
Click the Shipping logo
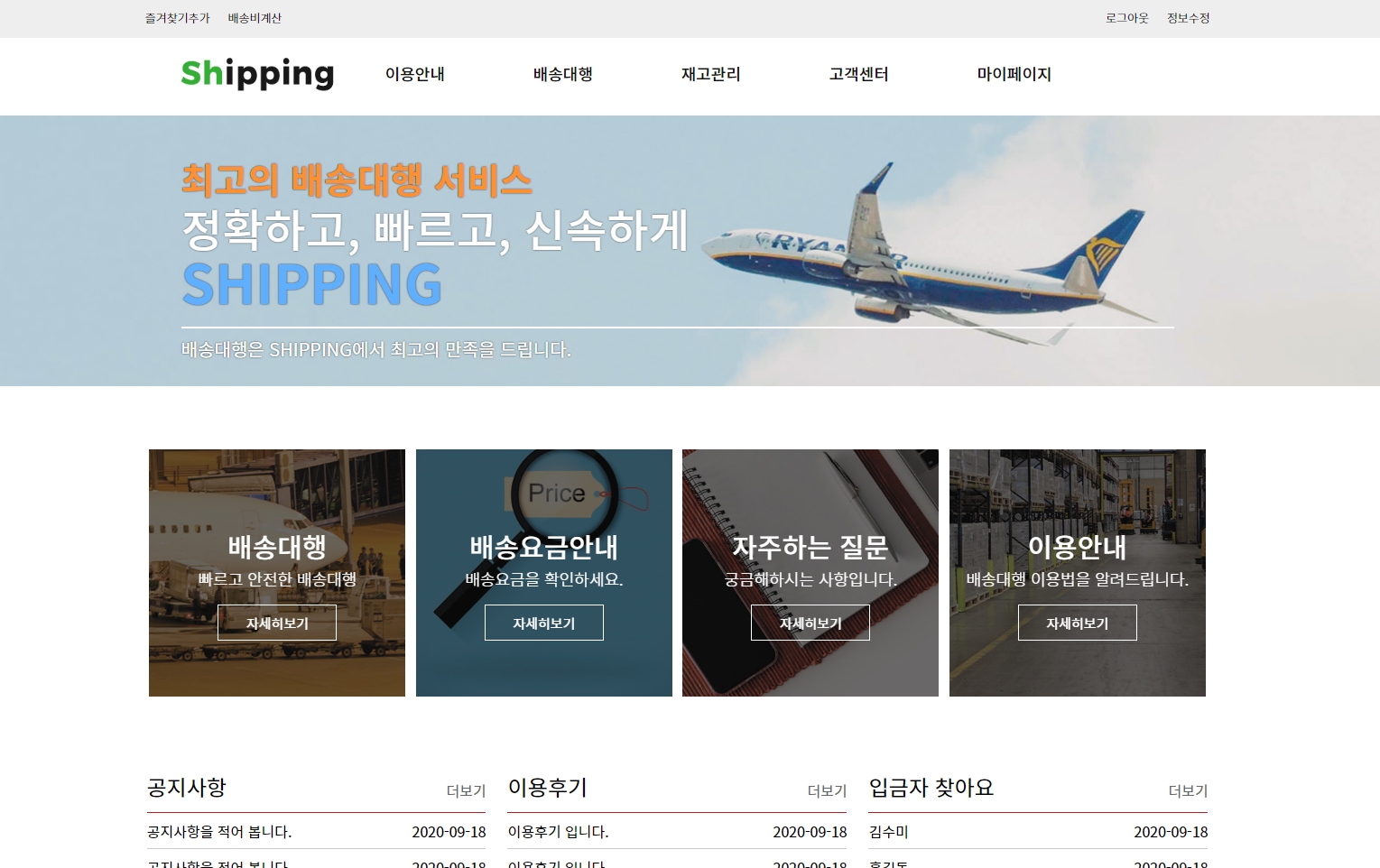coord(257,74)
